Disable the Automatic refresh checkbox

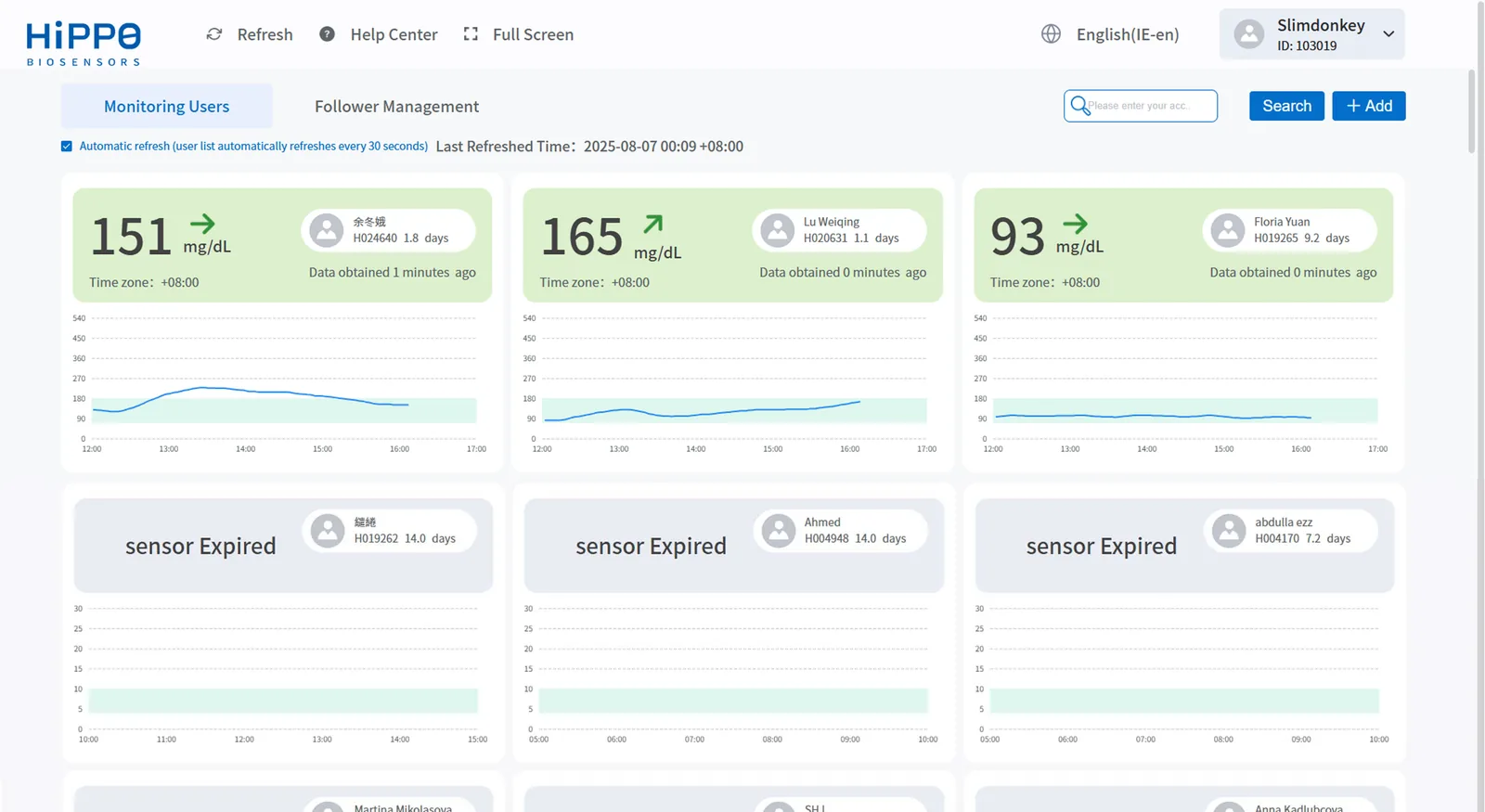pos(67,146)
